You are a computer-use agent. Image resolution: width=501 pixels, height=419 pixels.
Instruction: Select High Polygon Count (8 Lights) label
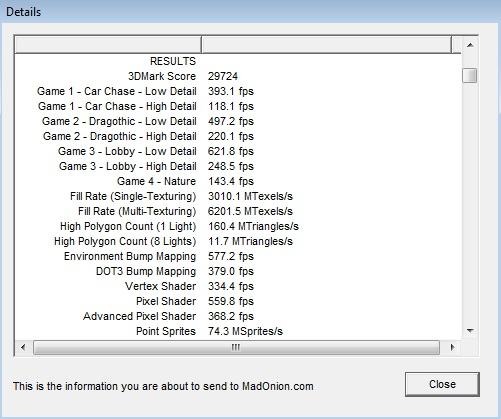125,241
